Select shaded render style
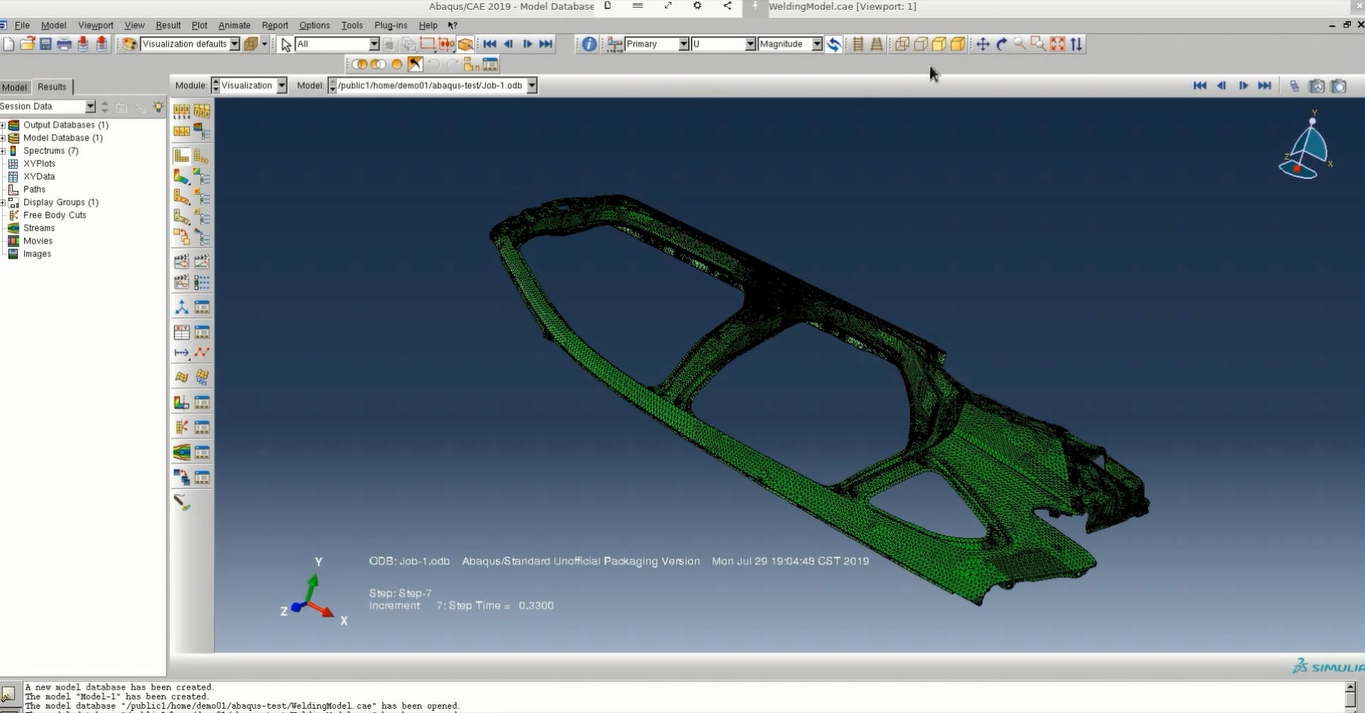This screenshot has height=713, width=1365. click(x=957, y=44)
